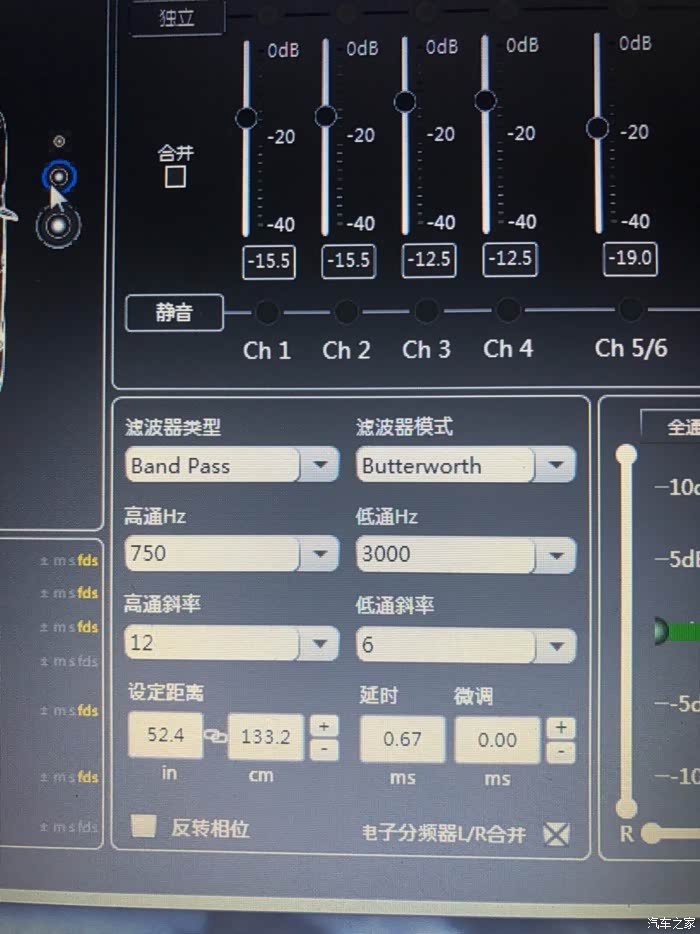Mute channel Ch 5/6
700x934 pixels.
630,309
